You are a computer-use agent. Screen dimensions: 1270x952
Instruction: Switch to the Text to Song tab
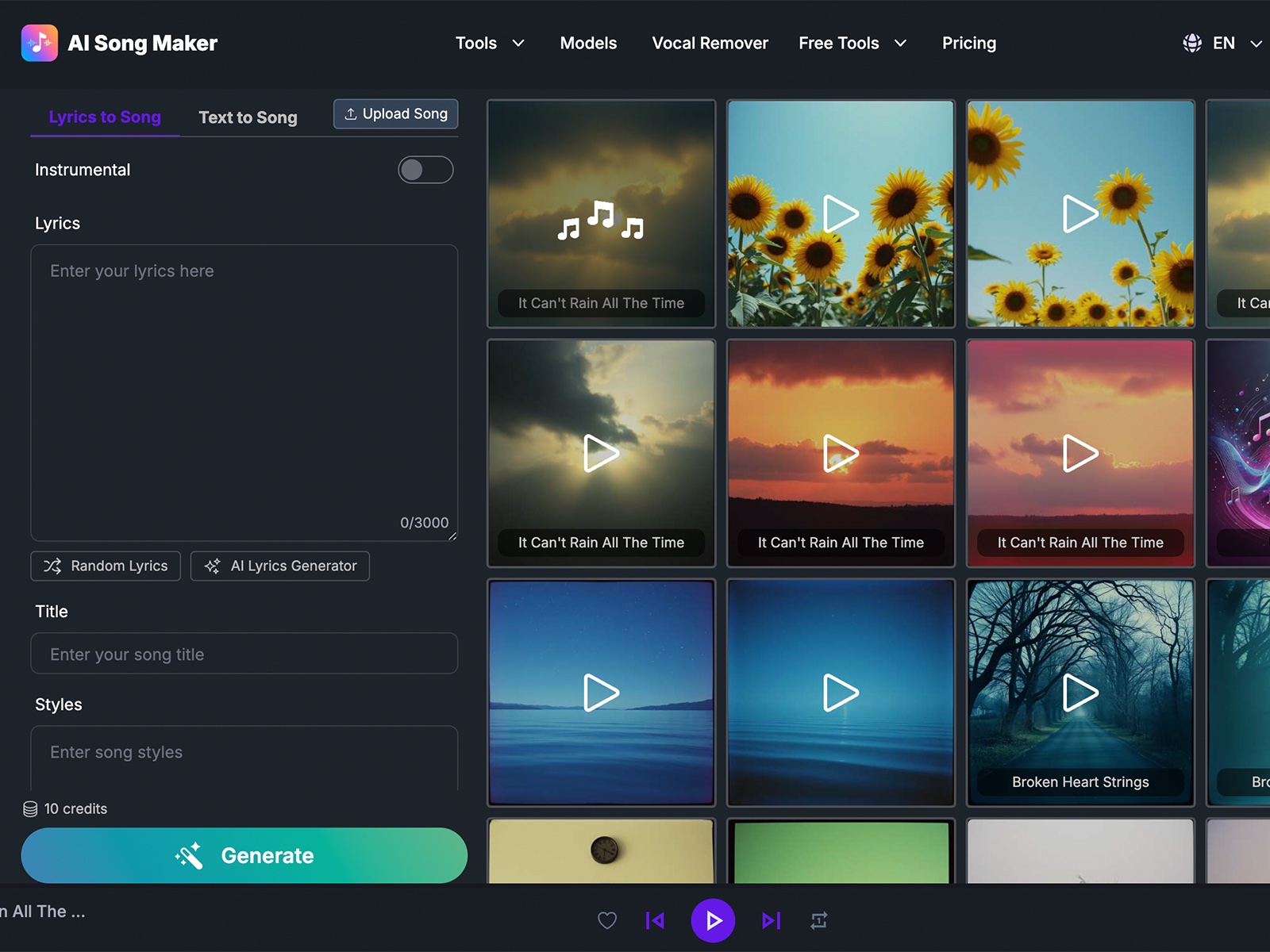248,117
